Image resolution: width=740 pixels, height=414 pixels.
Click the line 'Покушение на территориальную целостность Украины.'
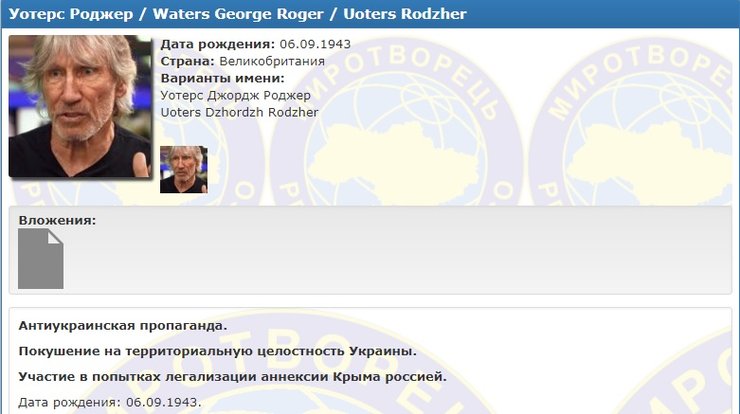217,351
